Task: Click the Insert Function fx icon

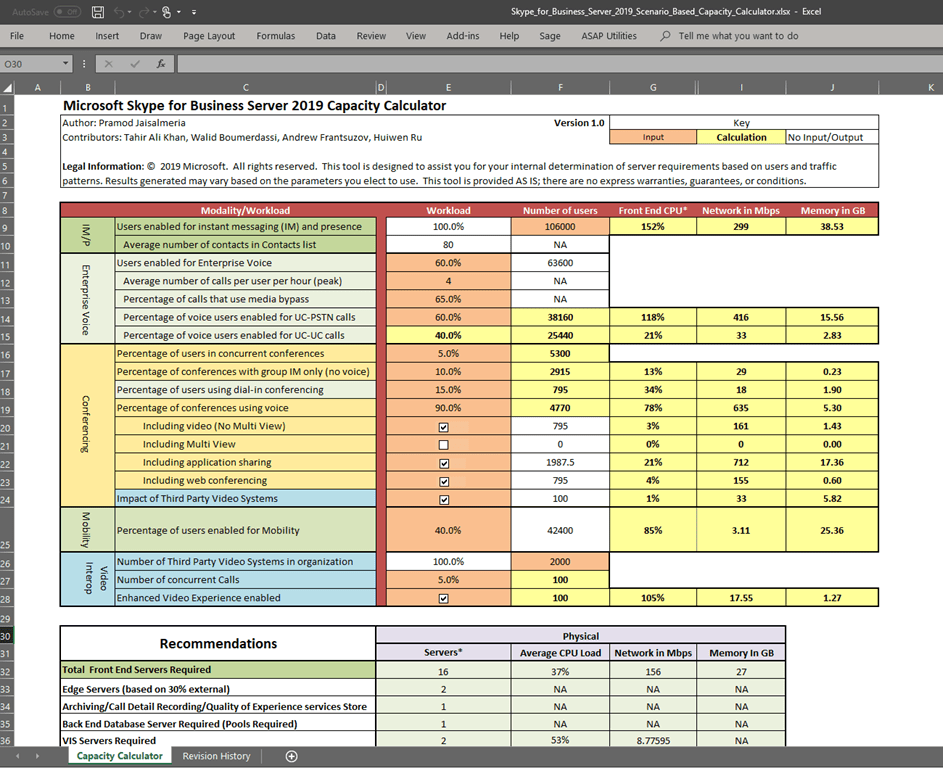Action: coord(160,64)
